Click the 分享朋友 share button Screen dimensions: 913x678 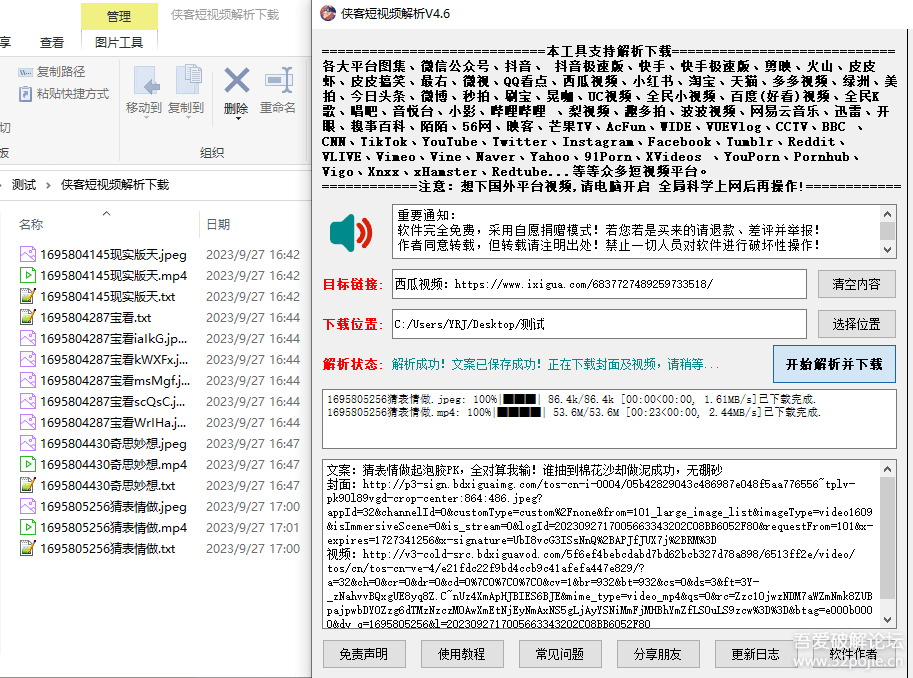pyautogui.click(x=657, y=654)
